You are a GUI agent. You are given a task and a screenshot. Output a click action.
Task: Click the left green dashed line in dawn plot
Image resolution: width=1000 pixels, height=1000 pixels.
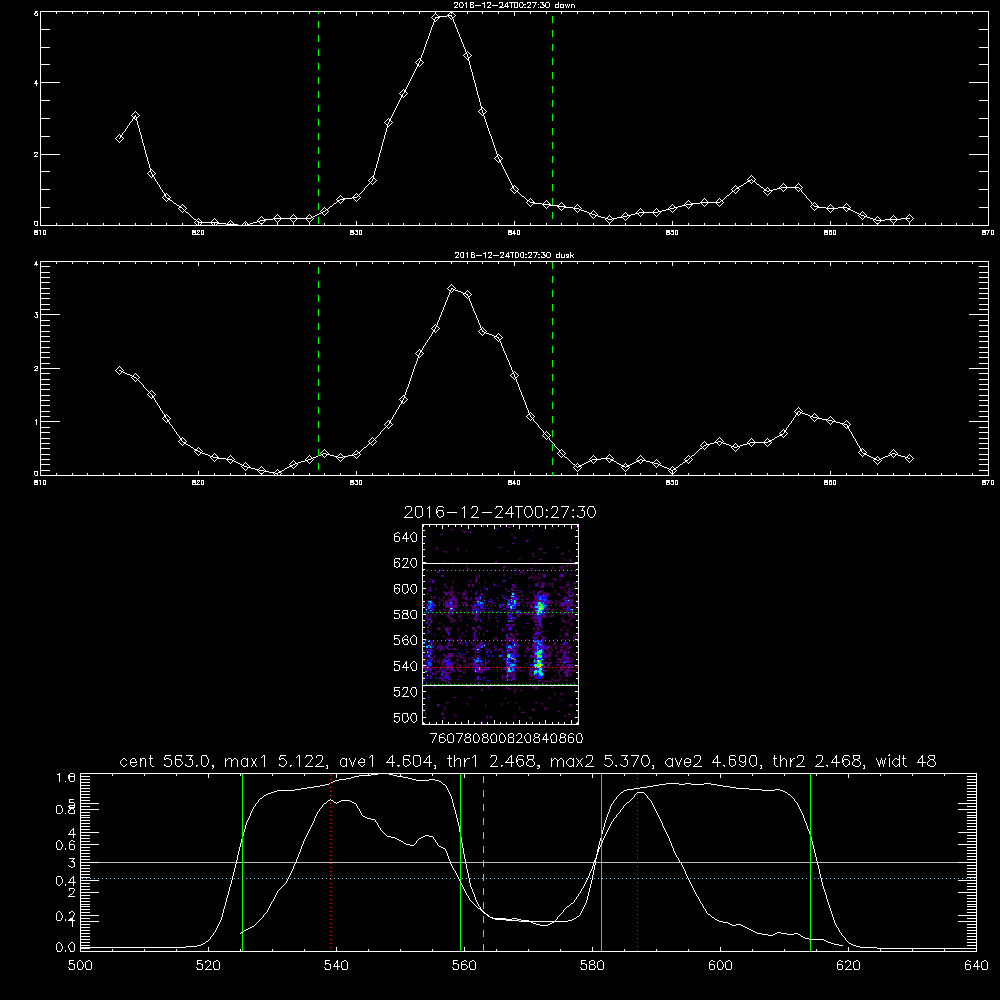[x=318, y=118]
